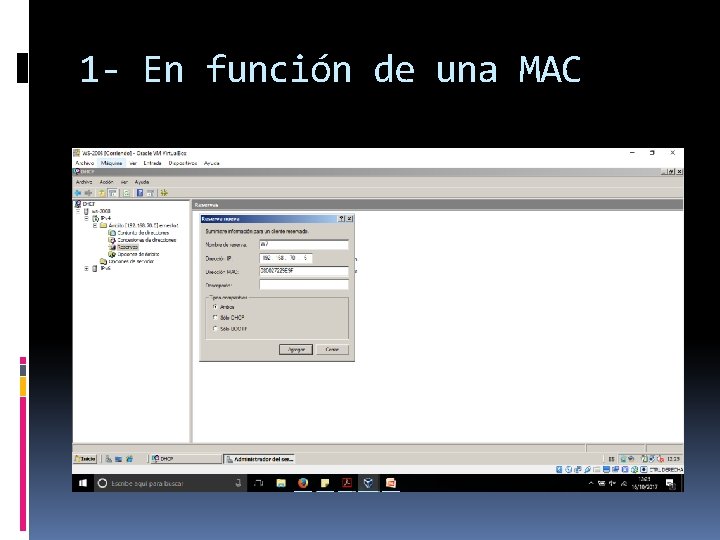Viewport: 720px width, 540px height.
Task: Open VirtualBox Archivo menu
Action: [84, 163]
